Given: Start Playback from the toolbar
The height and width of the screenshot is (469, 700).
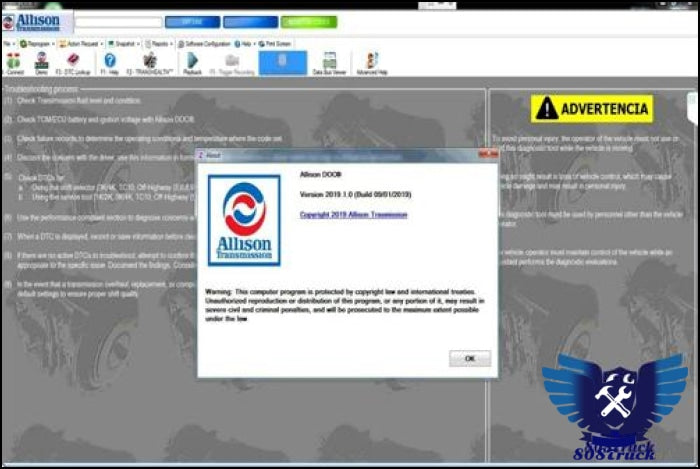Looking at the screenshot, I should 193,62.
